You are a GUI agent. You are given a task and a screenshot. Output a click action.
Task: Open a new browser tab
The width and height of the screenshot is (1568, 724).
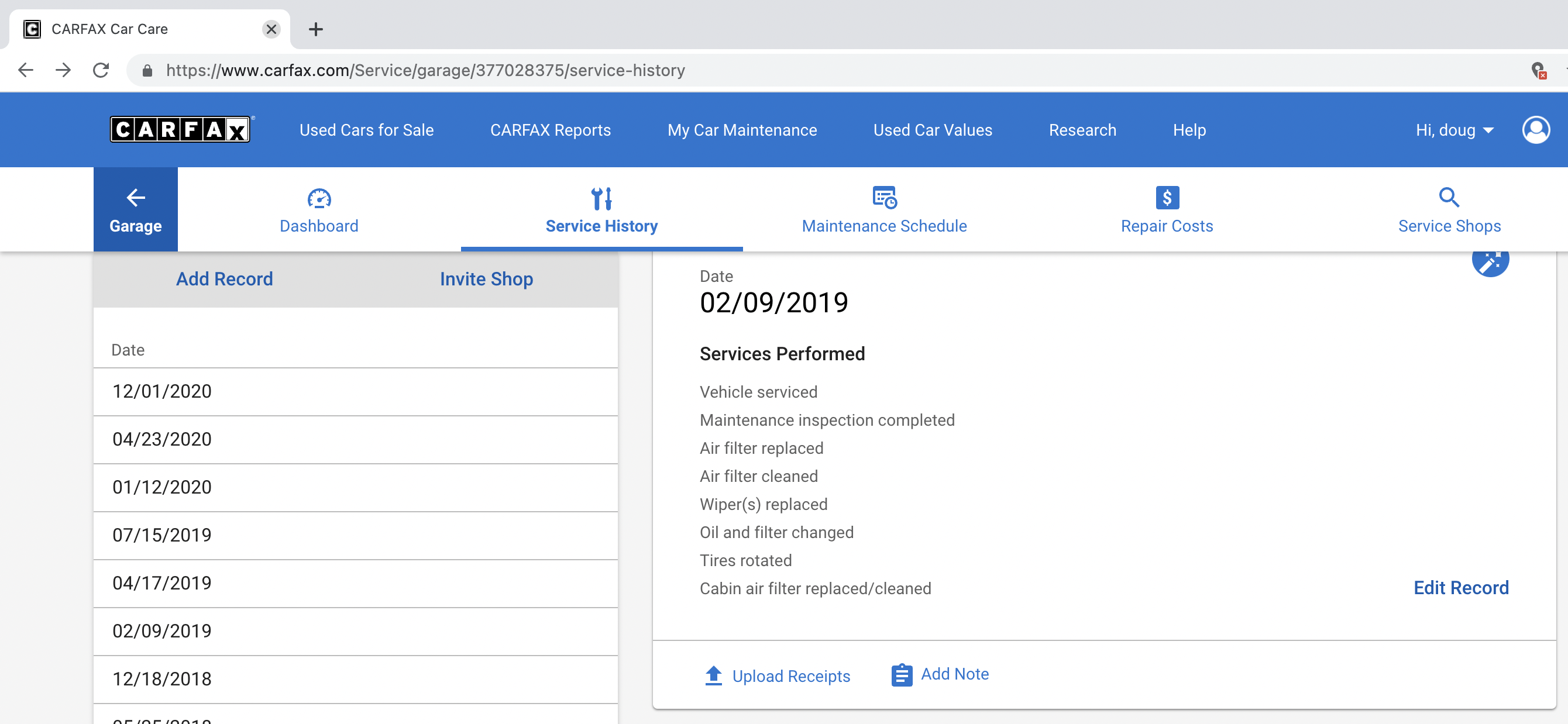click(x=315, y=29)
